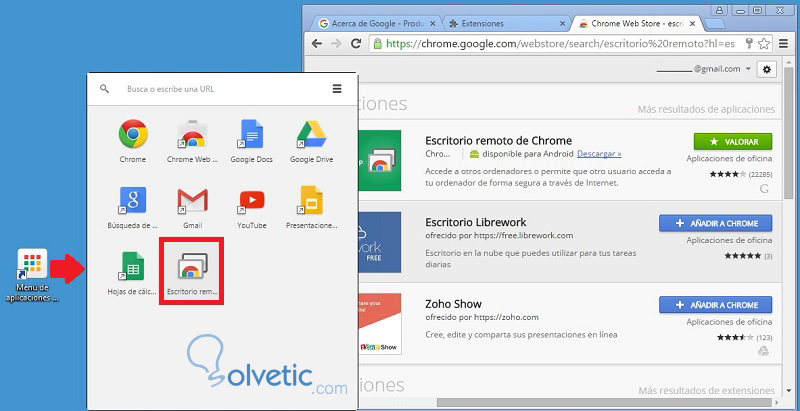Open the Google Search app icon
The width and height of the screenshot is (800, 411).
click(x=133, y=200)
